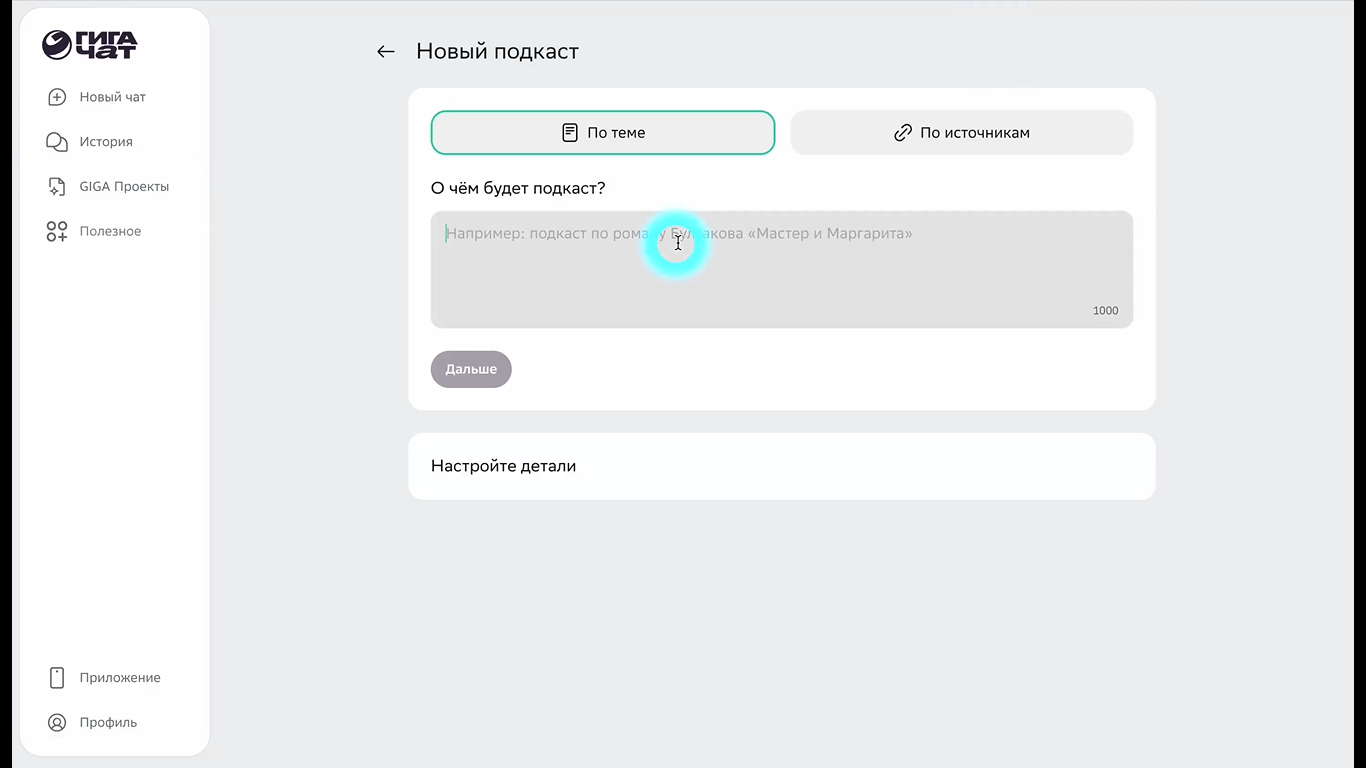The width and height of the screenshot is (1366, 768).
Task: Click the chain-link icon in По источникам
Action: pyautogui.click(x=903, y=133)
